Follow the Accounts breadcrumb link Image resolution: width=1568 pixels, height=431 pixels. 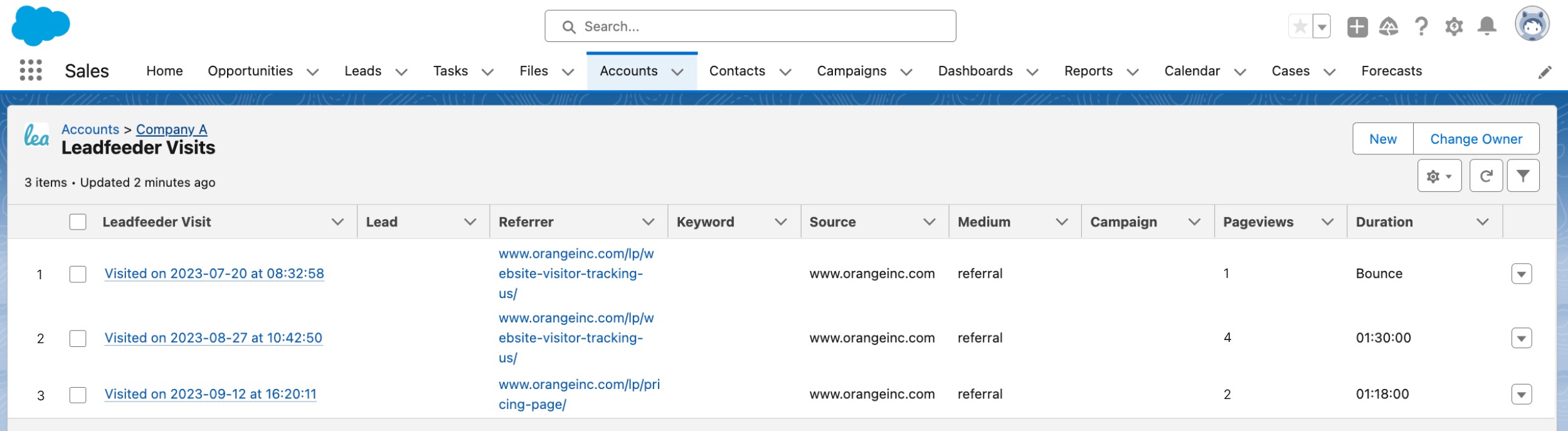pos(90,129)
